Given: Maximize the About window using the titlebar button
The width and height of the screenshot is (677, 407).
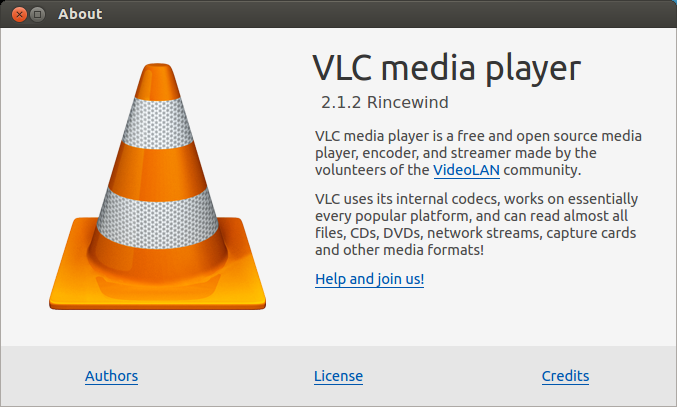Looking at the screenshot, I should pyautogui.click(x=38, y=14).
